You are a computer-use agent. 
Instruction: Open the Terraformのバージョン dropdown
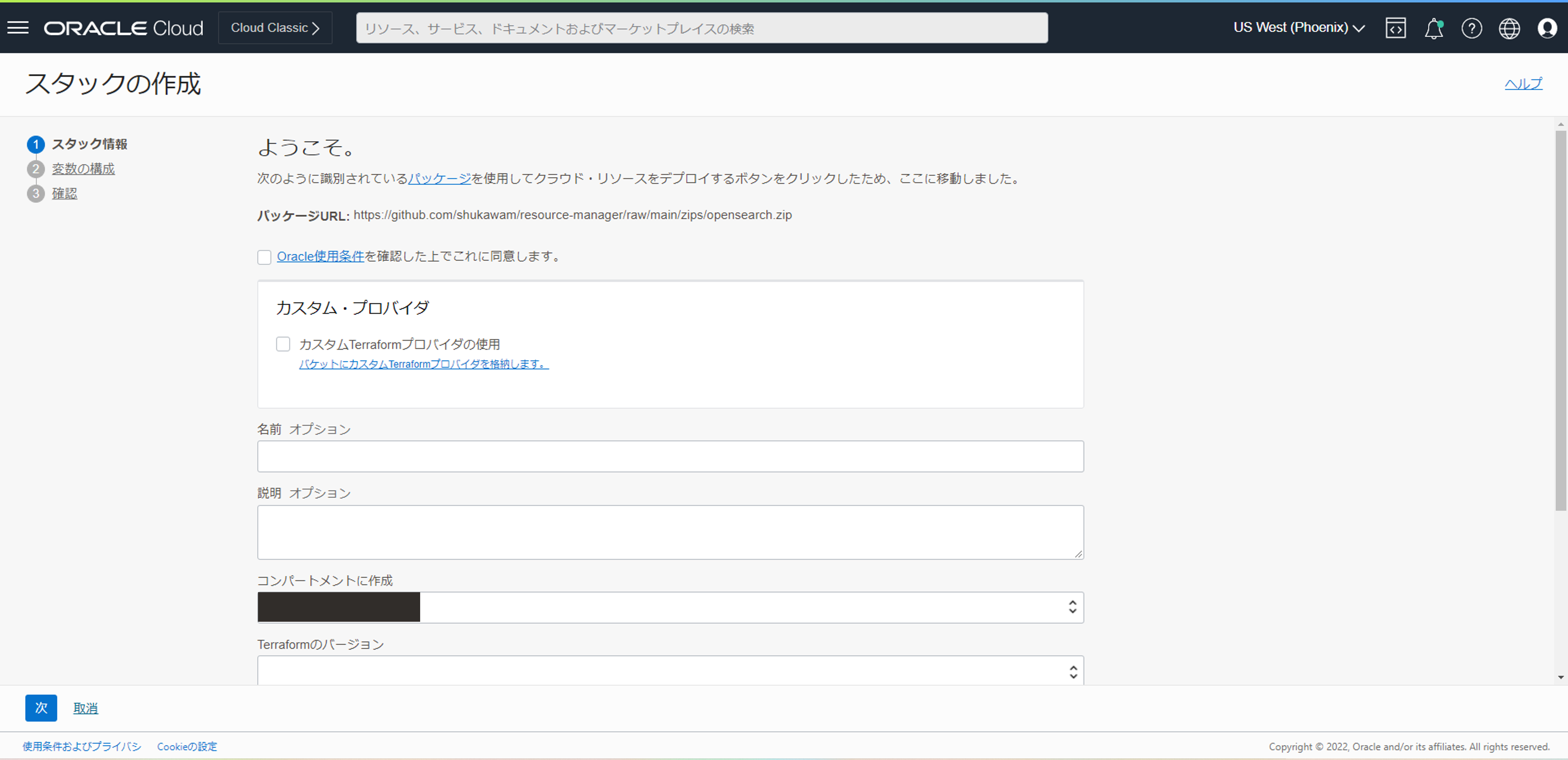coord(670,671)
